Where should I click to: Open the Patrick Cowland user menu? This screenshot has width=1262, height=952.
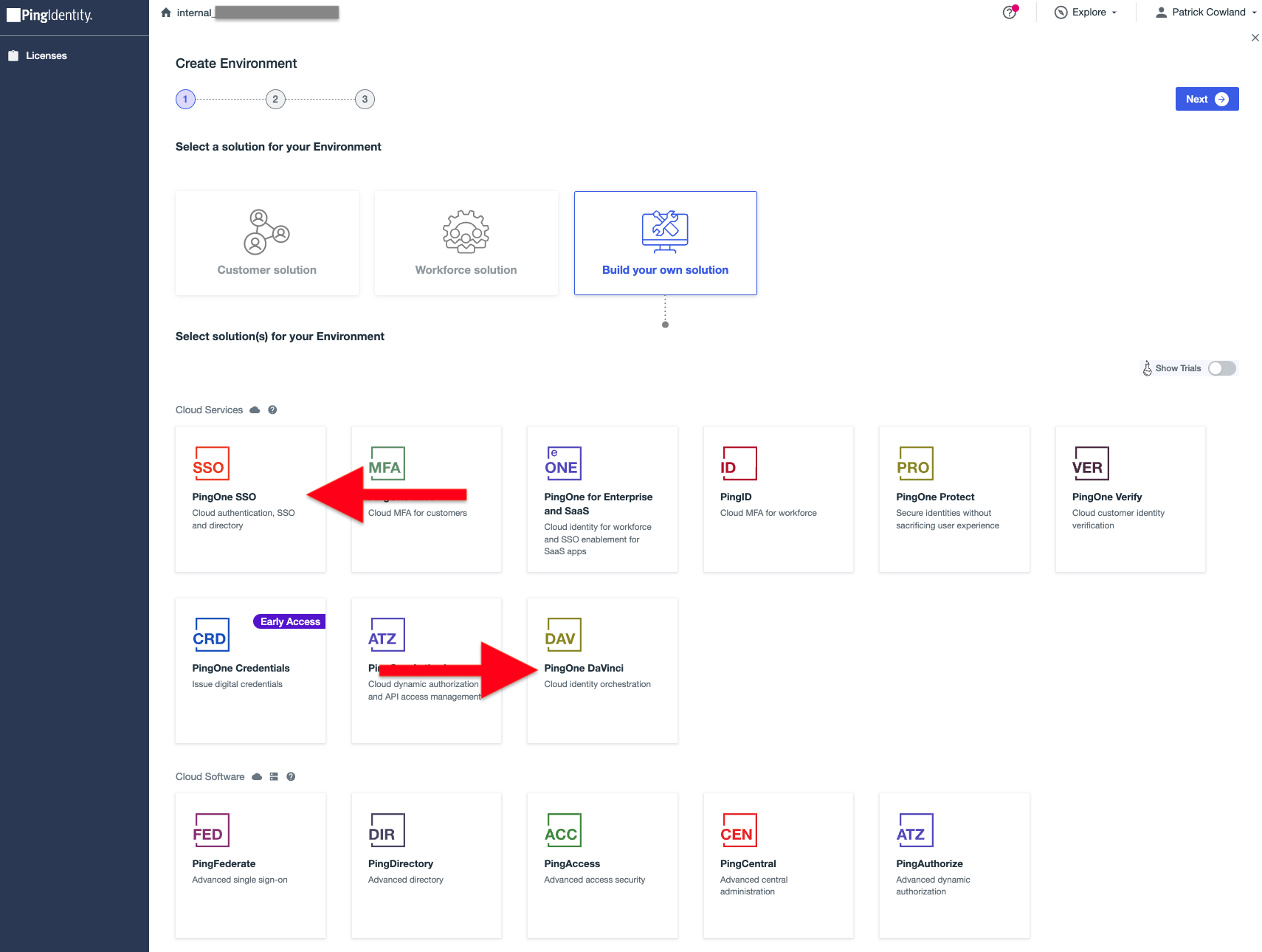click(x=1206, y=13)
